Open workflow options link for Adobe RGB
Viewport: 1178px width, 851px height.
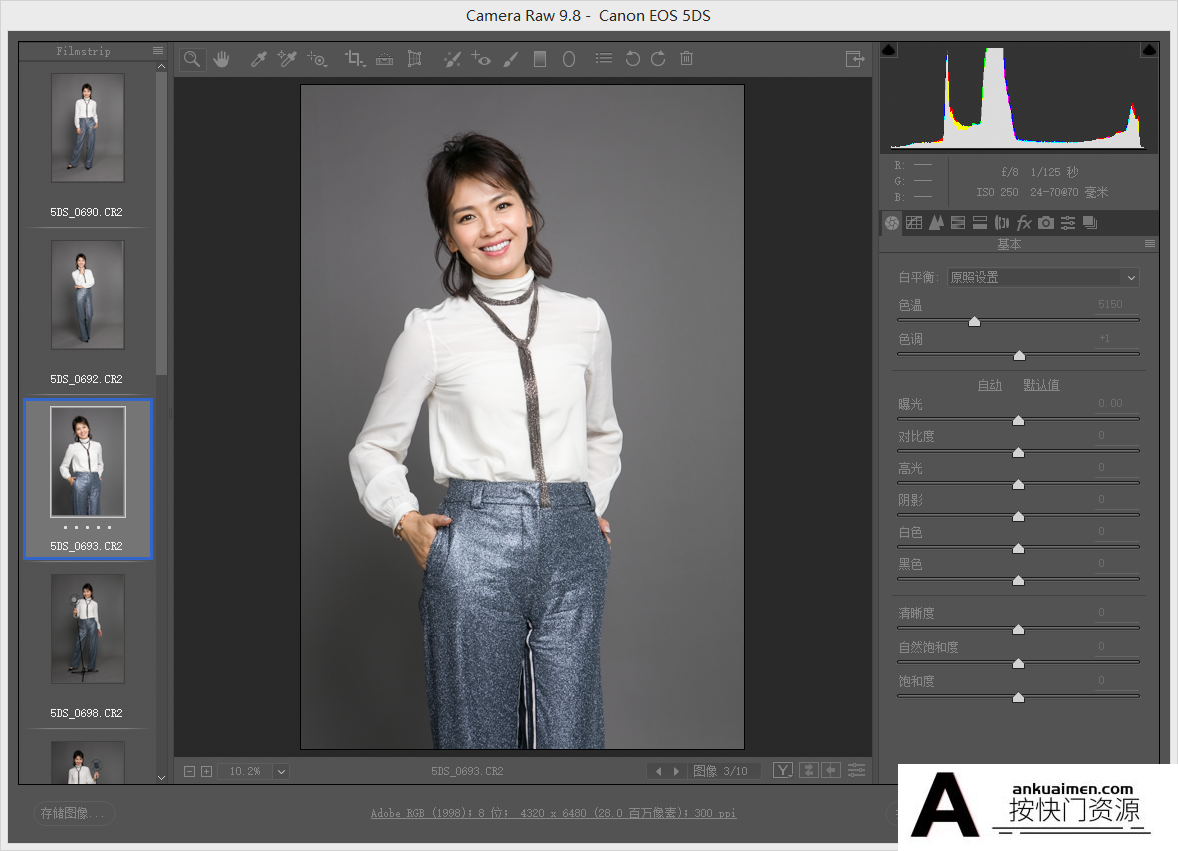click(553, 813)
